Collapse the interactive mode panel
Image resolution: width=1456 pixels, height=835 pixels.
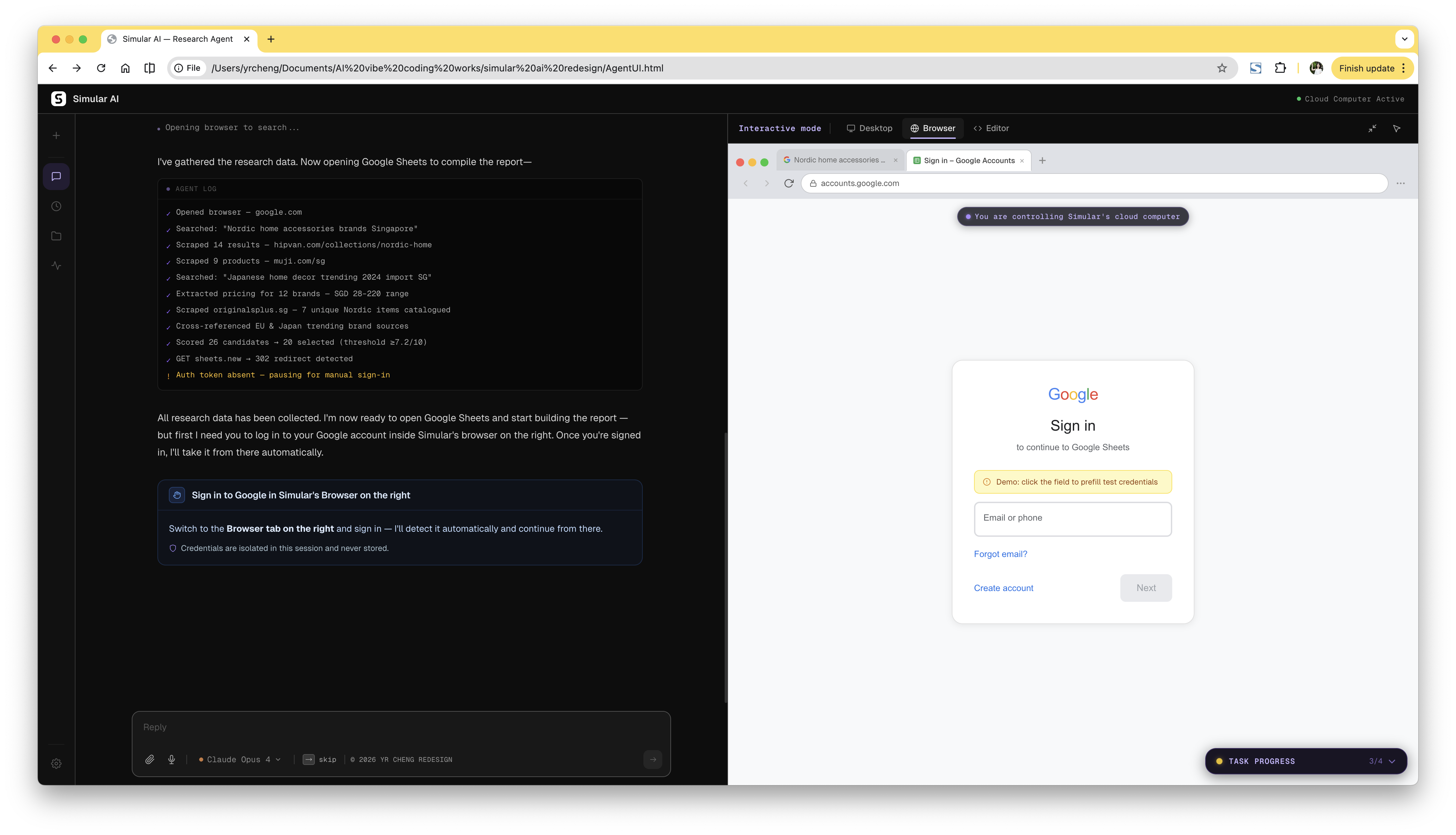pos(1372,128)
